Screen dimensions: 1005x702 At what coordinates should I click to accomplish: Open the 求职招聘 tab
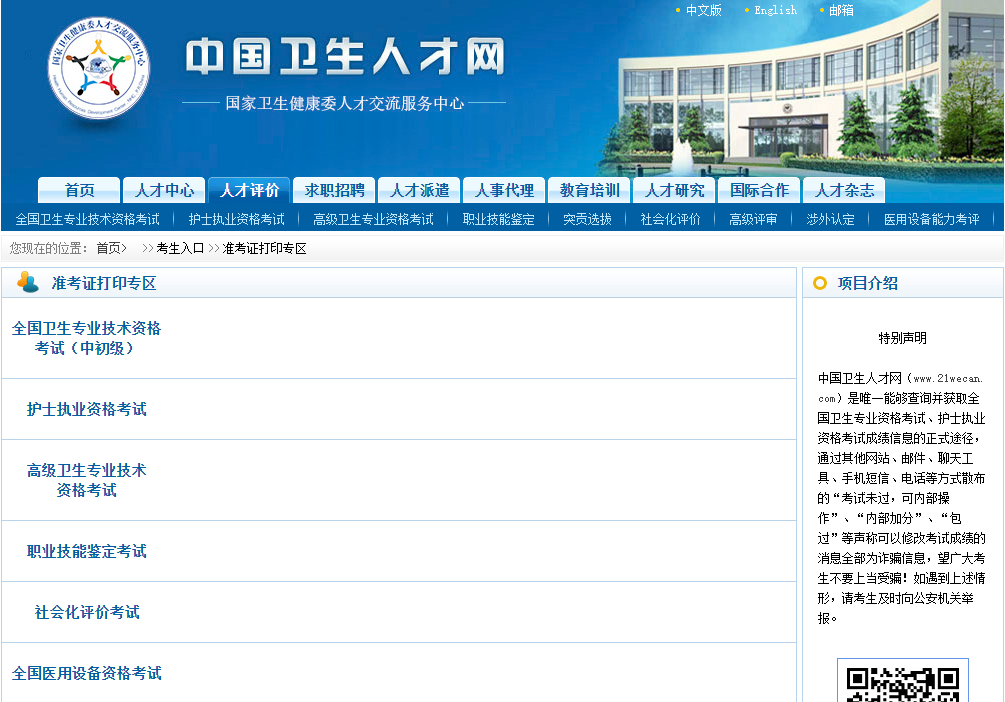(334, 190)
